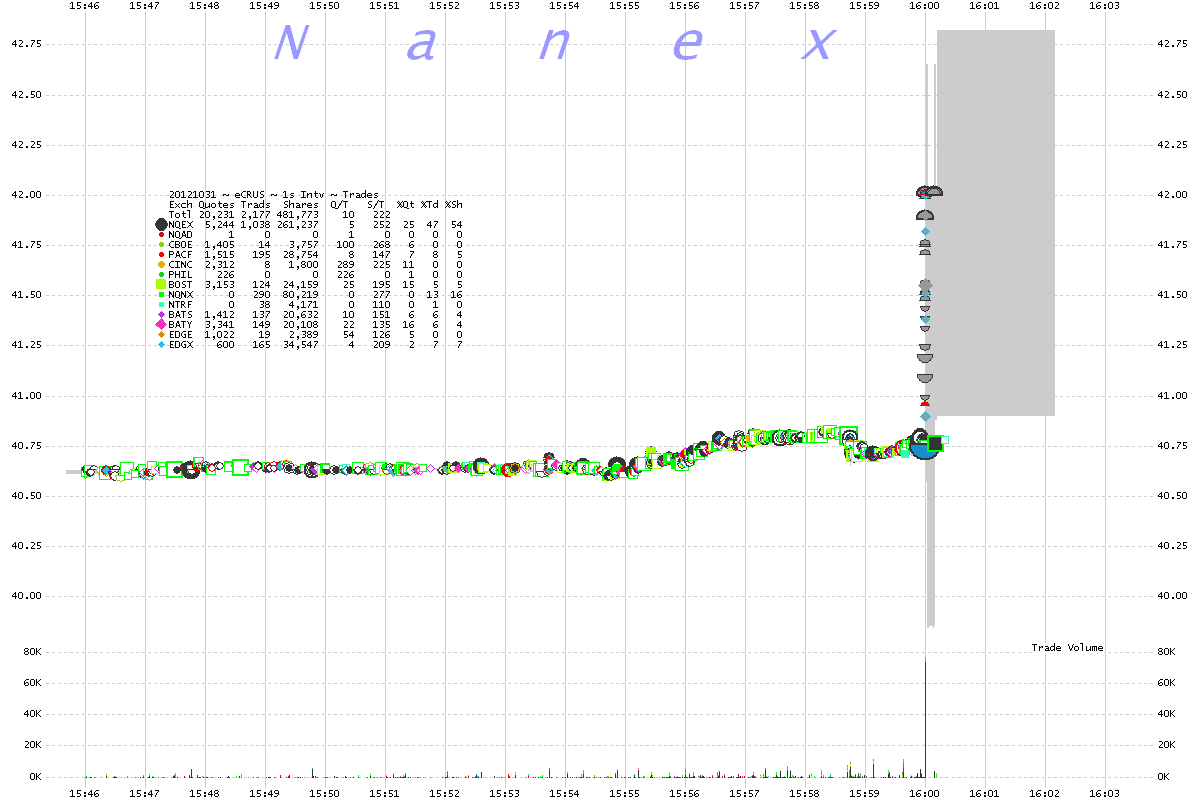Click the NQNX shares value 80,219
This screenshot has width=1200, height=800.
tap(301, 294)
